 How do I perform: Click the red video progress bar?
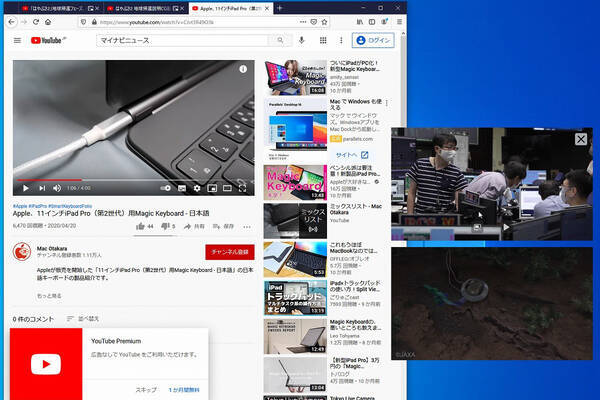pyautogui.click(x=49, y=180)
